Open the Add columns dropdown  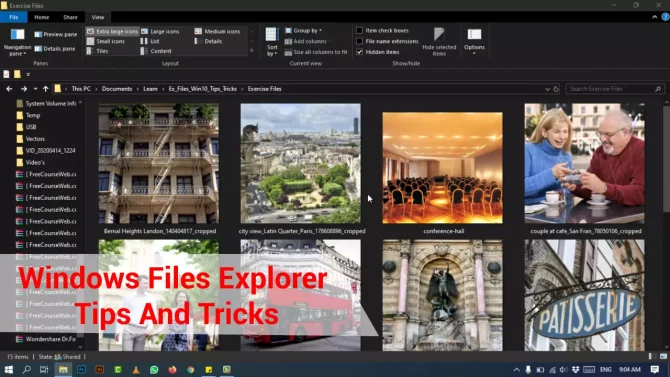coord(308,41)
